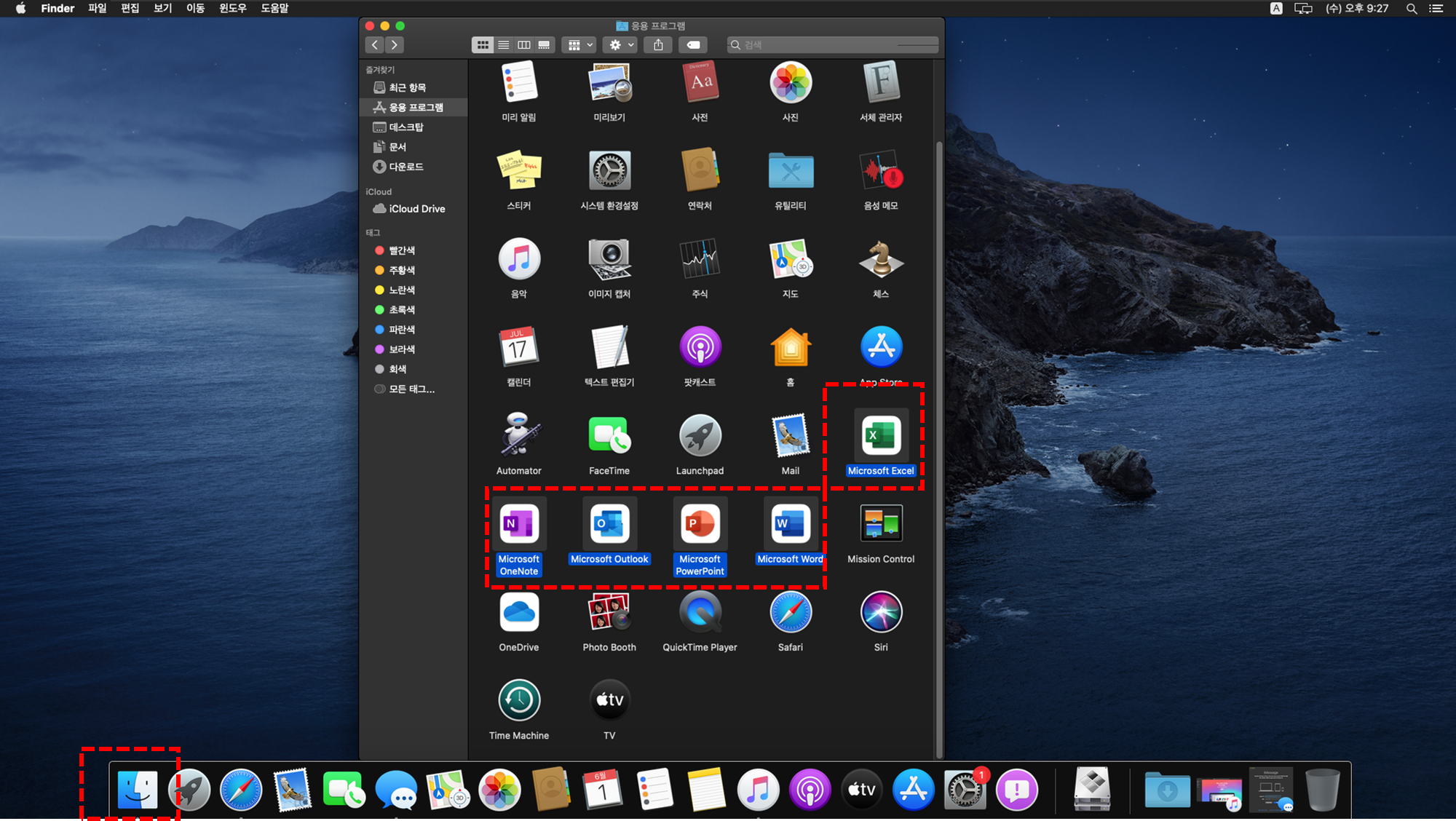The image size is (1456, 821).
Task: Select the 이미지 캡처 app icon
Action: (609, 259)
